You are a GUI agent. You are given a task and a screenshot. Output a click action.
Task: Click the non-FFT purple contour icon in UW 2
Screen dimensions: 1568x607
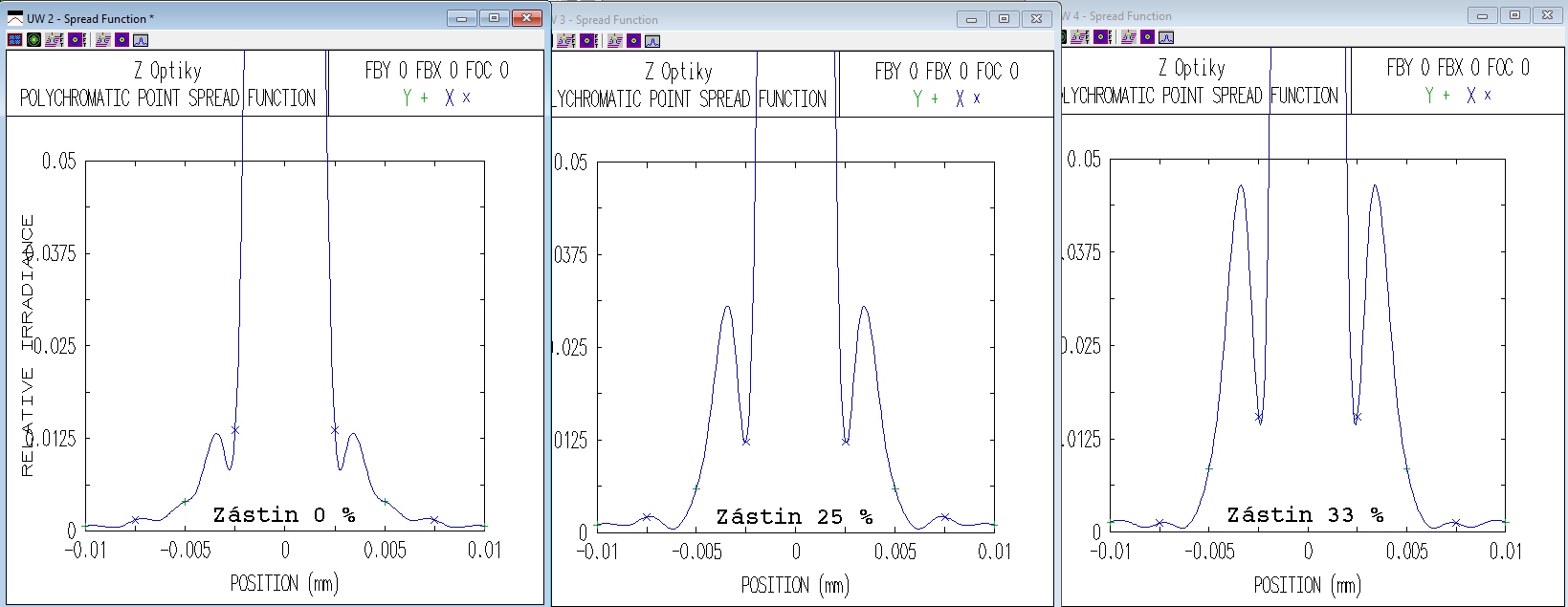(121, 39)
